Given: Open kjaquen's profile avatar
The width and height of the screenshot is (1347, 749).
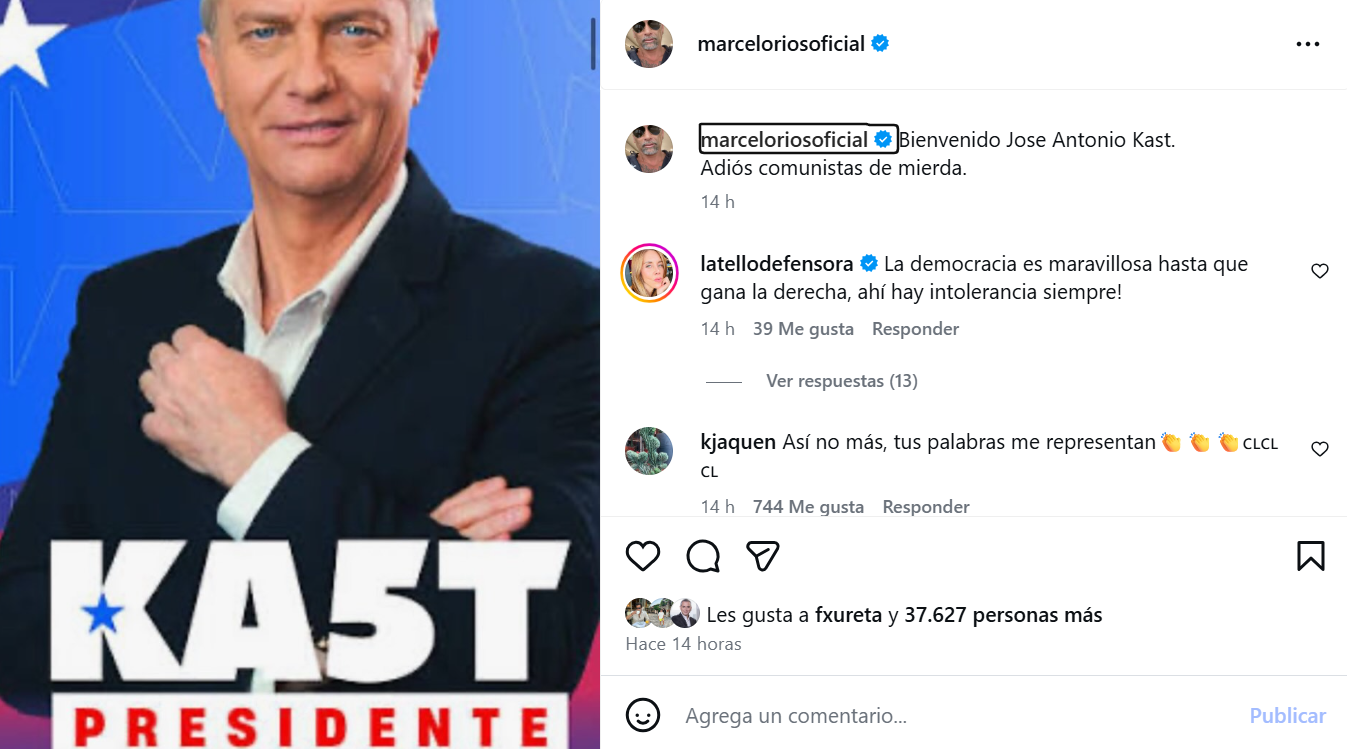Looking at the screenshot, I should click(649, 450).
